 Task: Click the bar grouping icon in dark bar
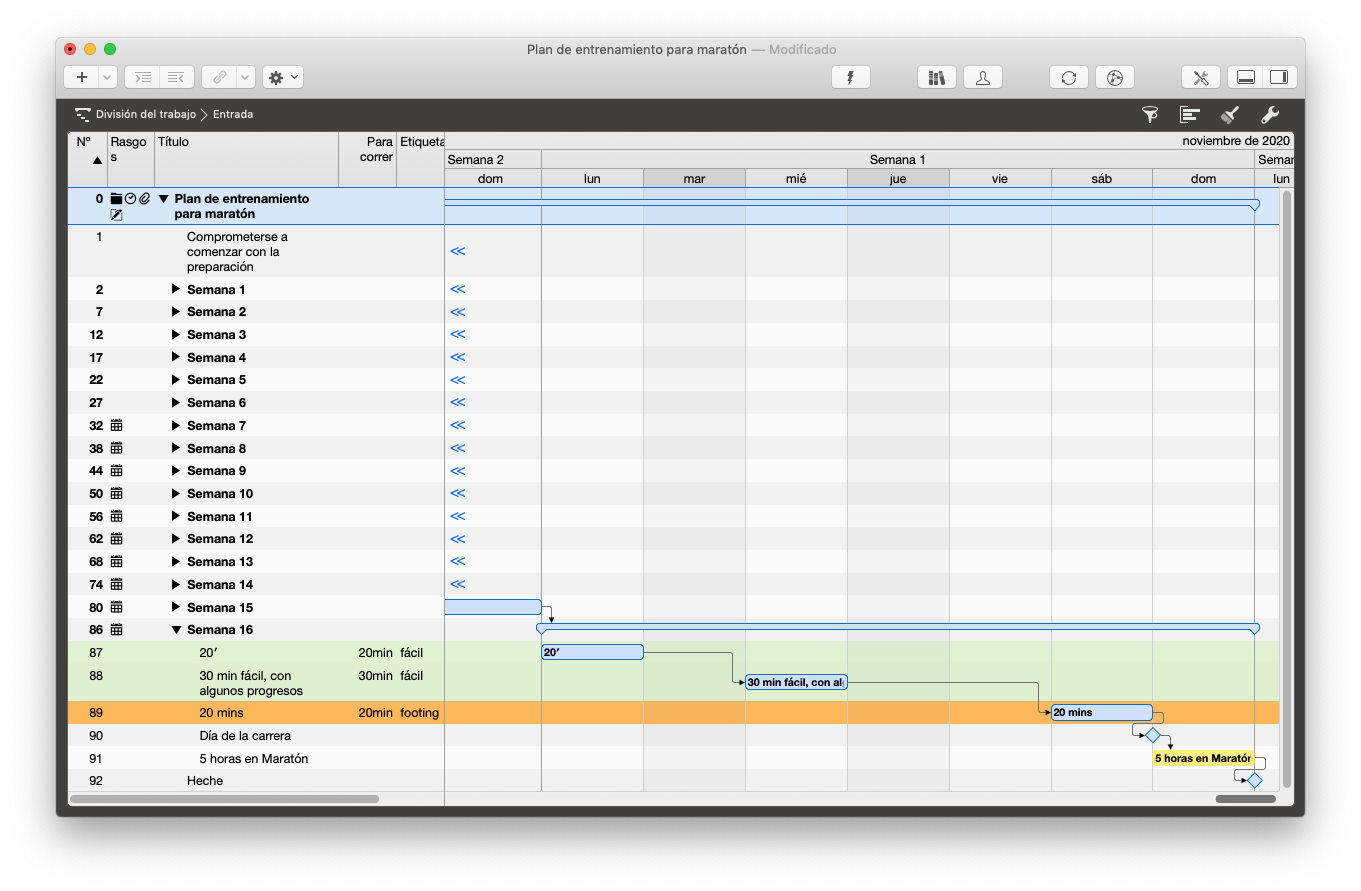(x=1190, y=115)
